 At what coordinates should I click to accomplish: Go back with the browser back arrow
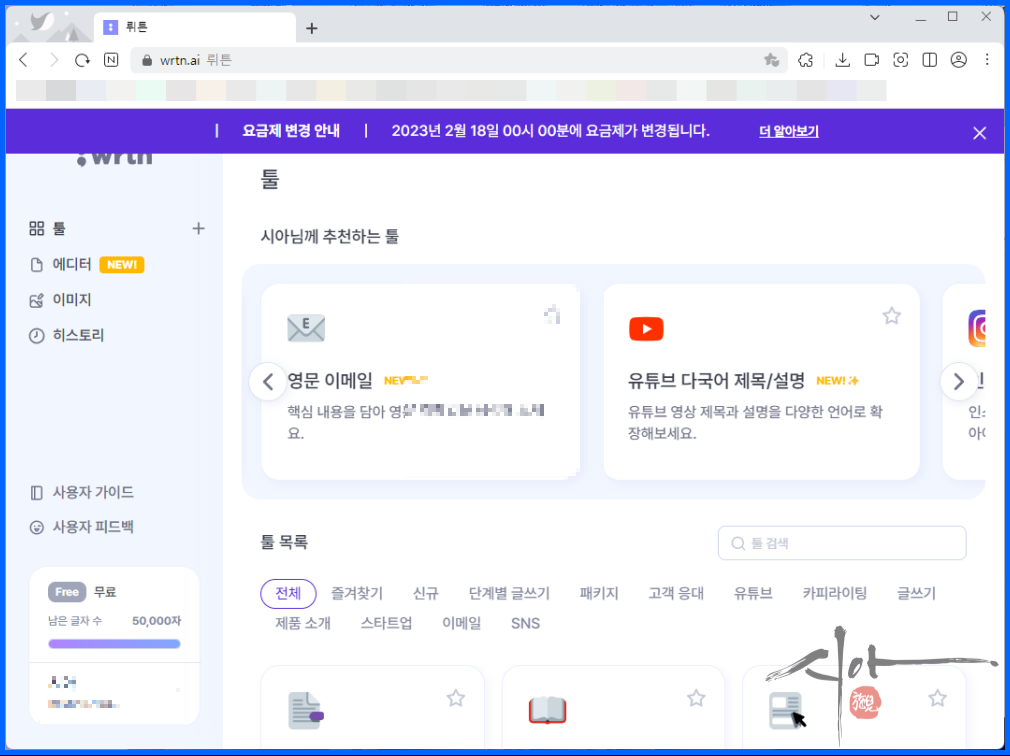pyautogui.click(x=24, y=60)
